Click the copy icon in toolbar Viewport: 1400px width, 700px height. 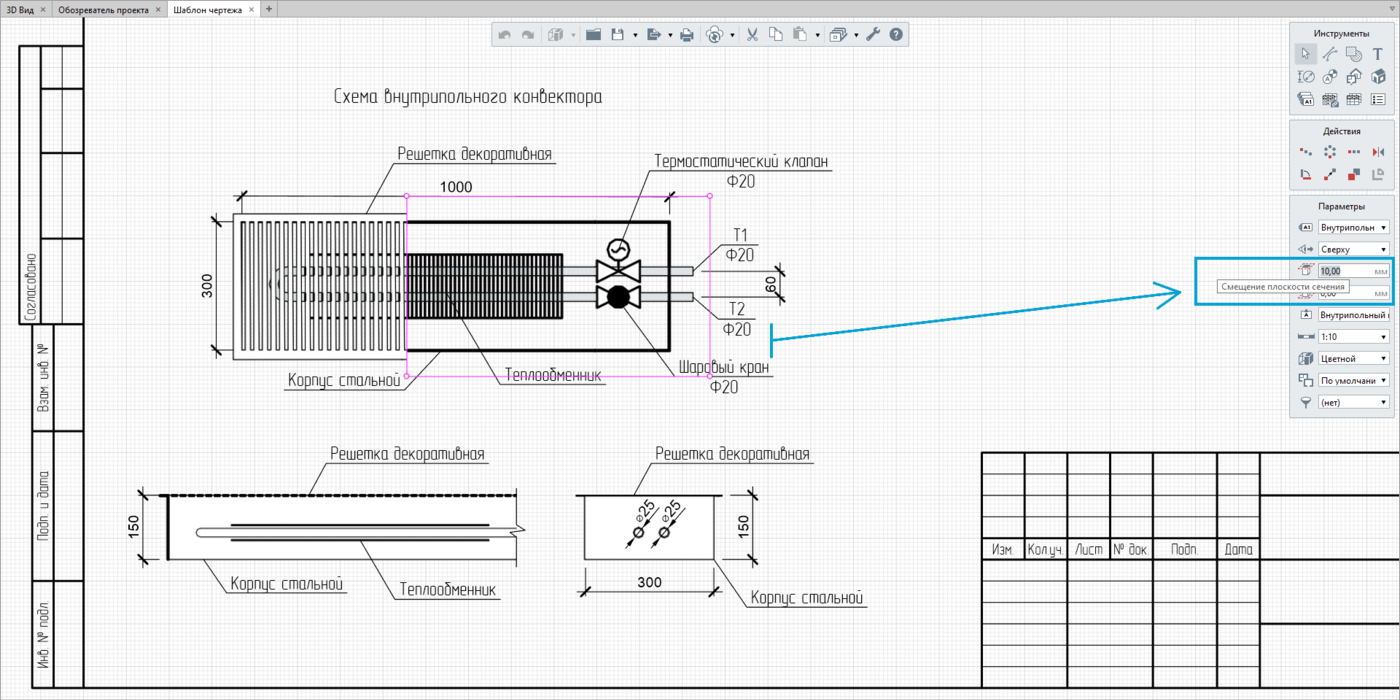(776, 35)
